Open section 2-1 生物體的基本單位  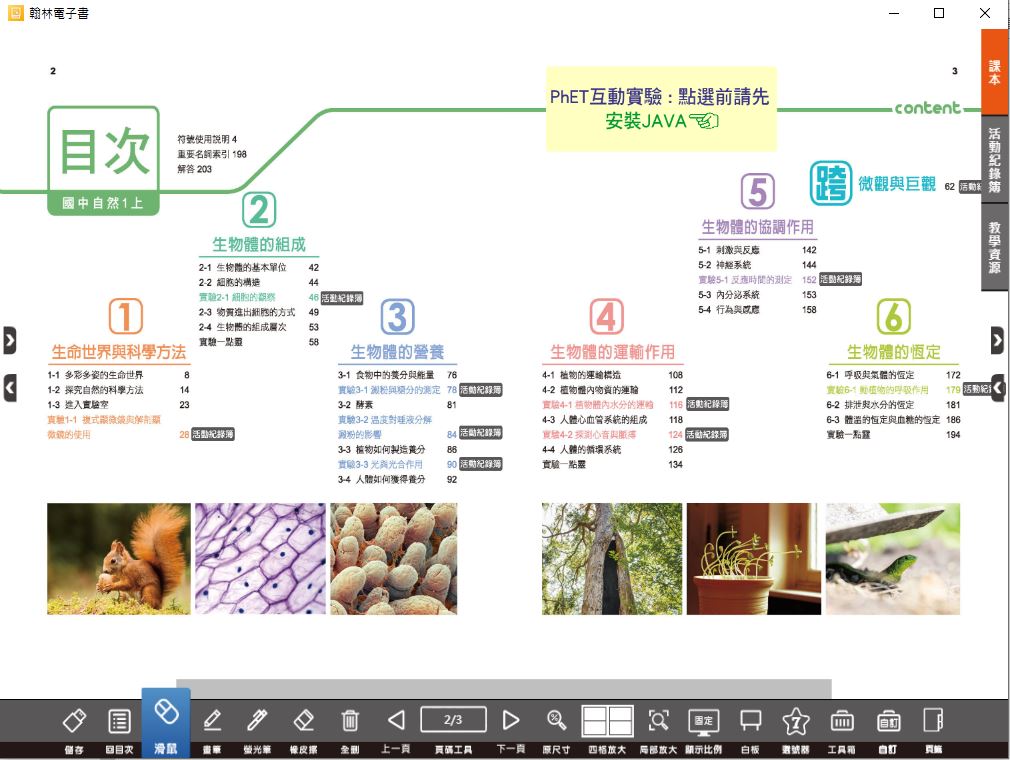pos(259,267)
